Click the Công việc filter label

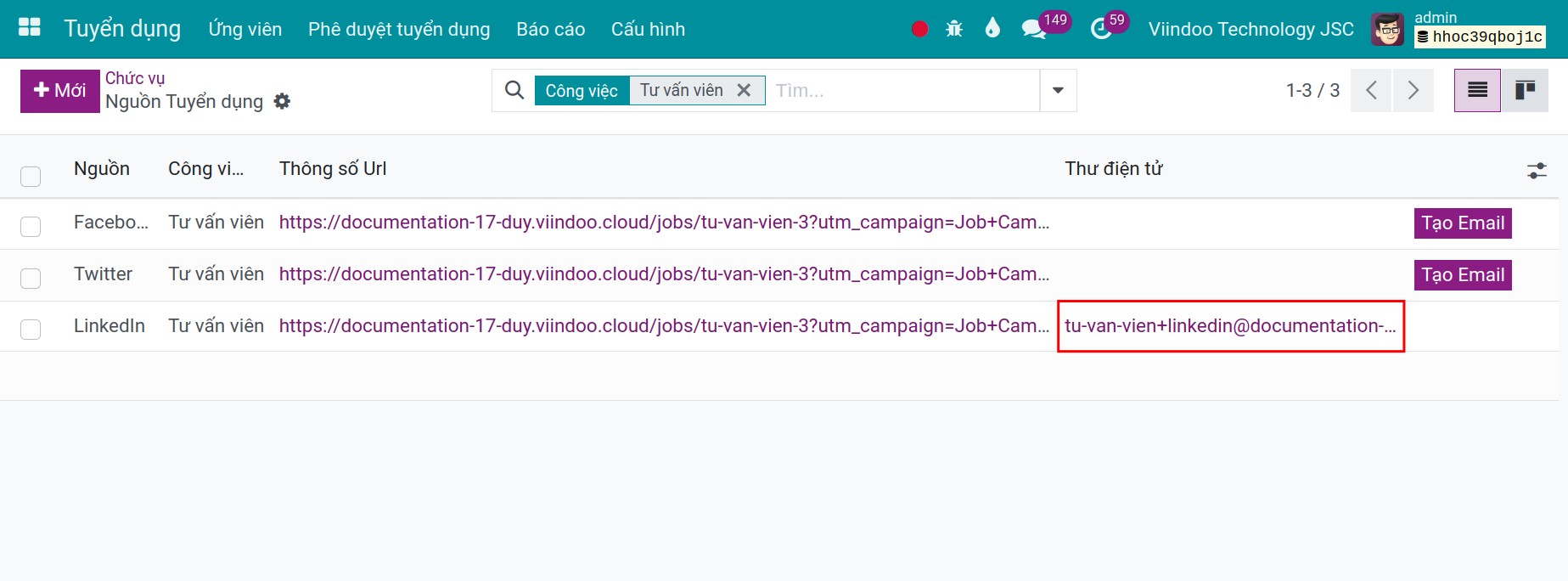pyautogui.click(x=582, y=90)
